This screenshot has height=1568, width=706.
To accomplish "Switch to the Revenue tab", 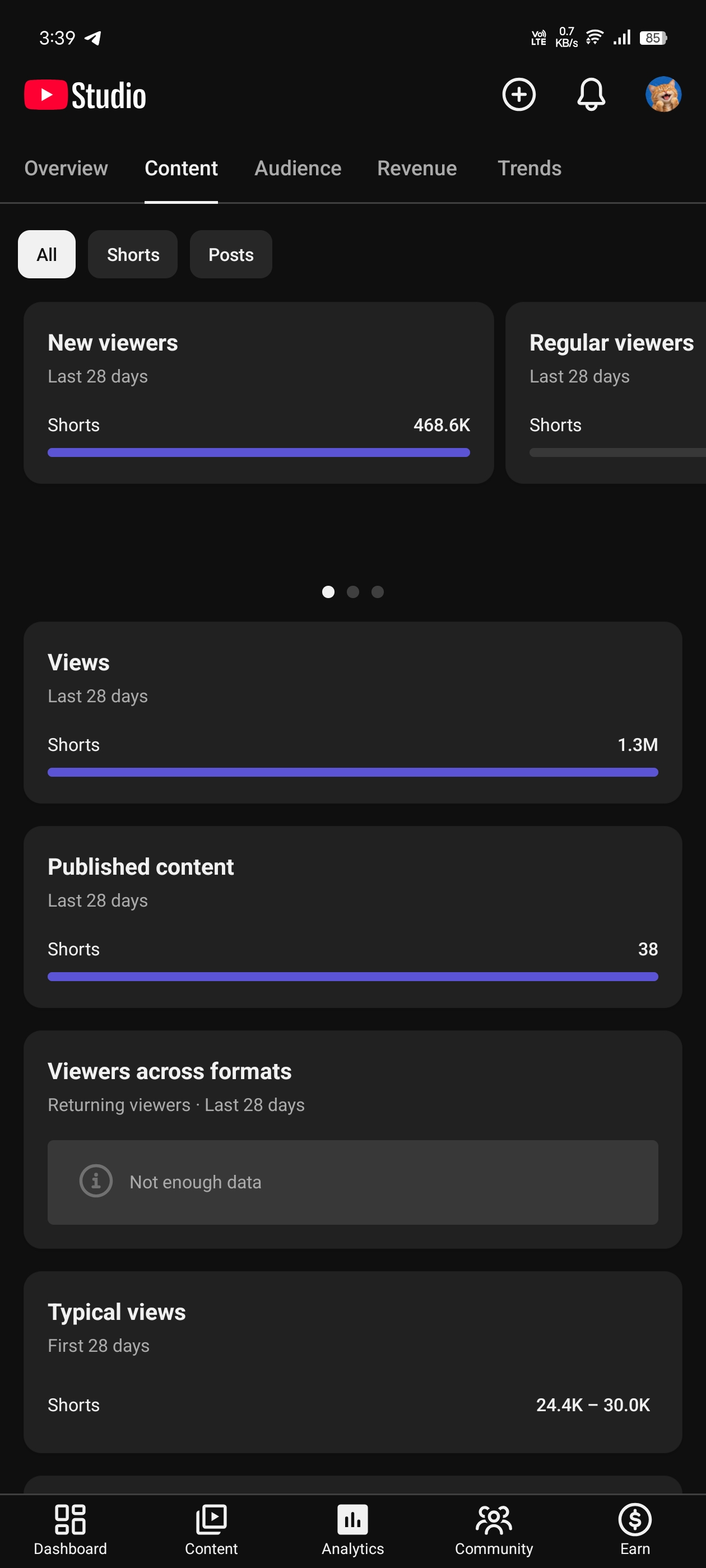I will 417,168.
